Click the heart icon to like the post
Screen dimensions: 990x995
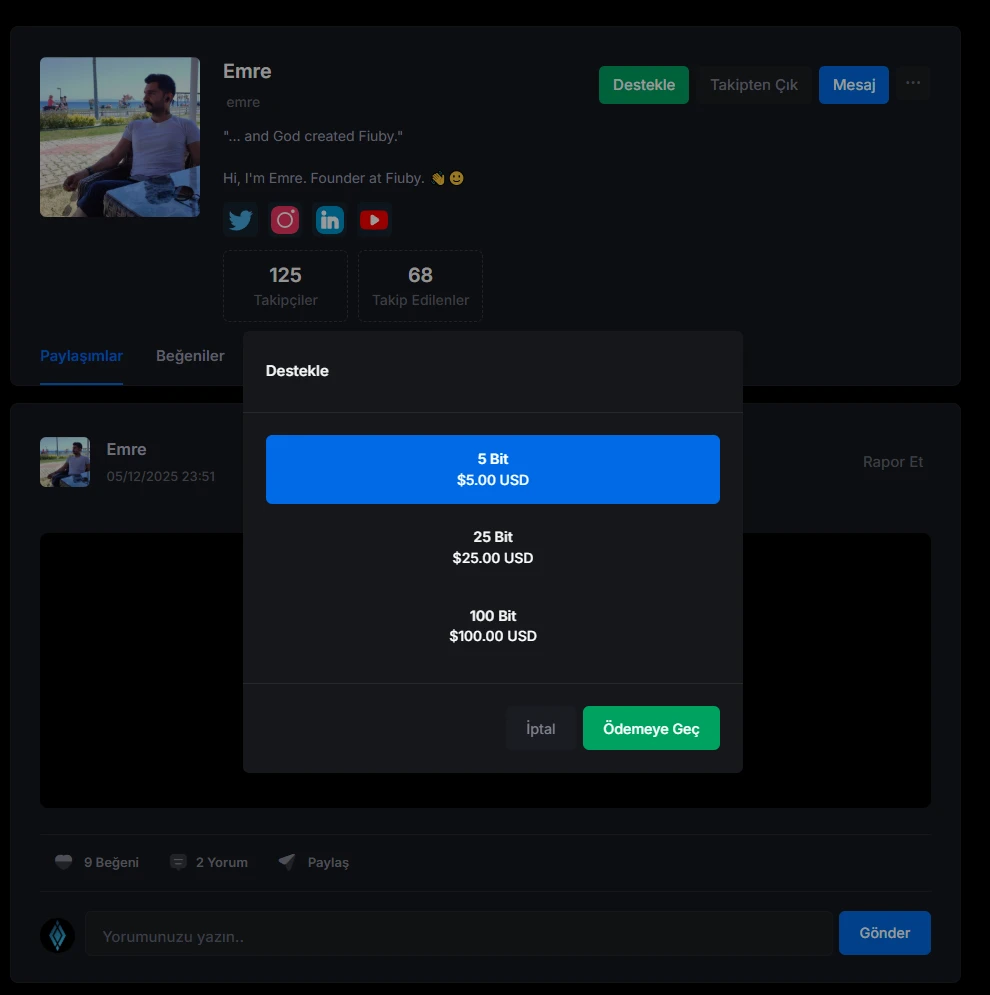(64, 862)
